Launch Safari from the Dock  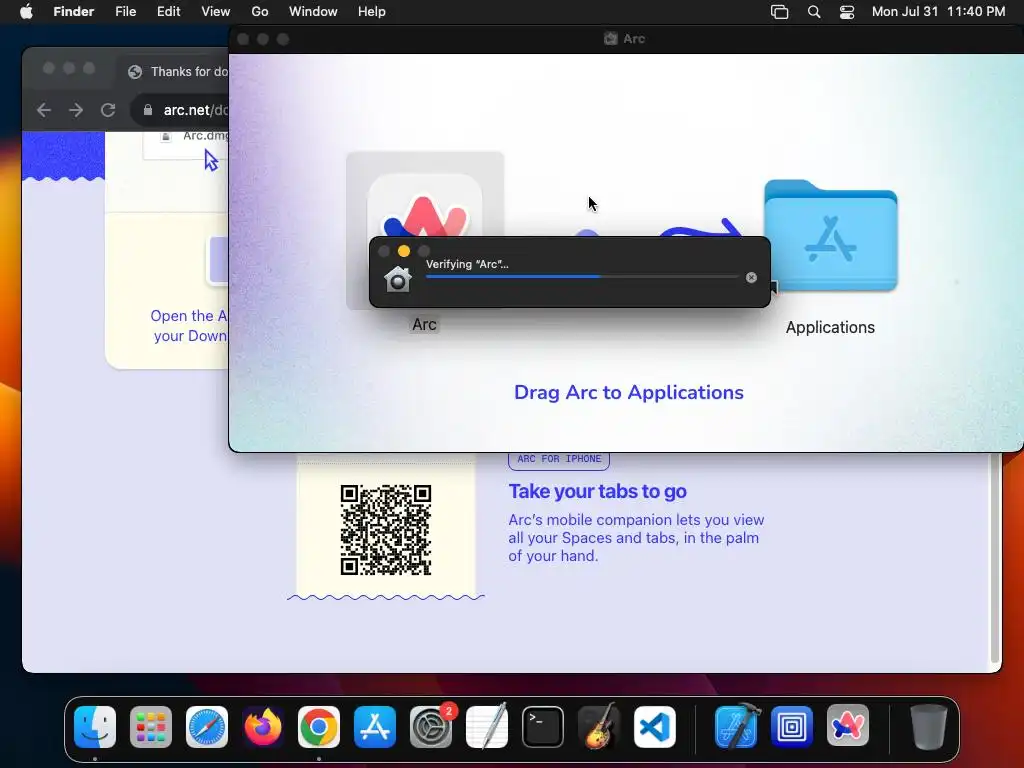point(207,726)
